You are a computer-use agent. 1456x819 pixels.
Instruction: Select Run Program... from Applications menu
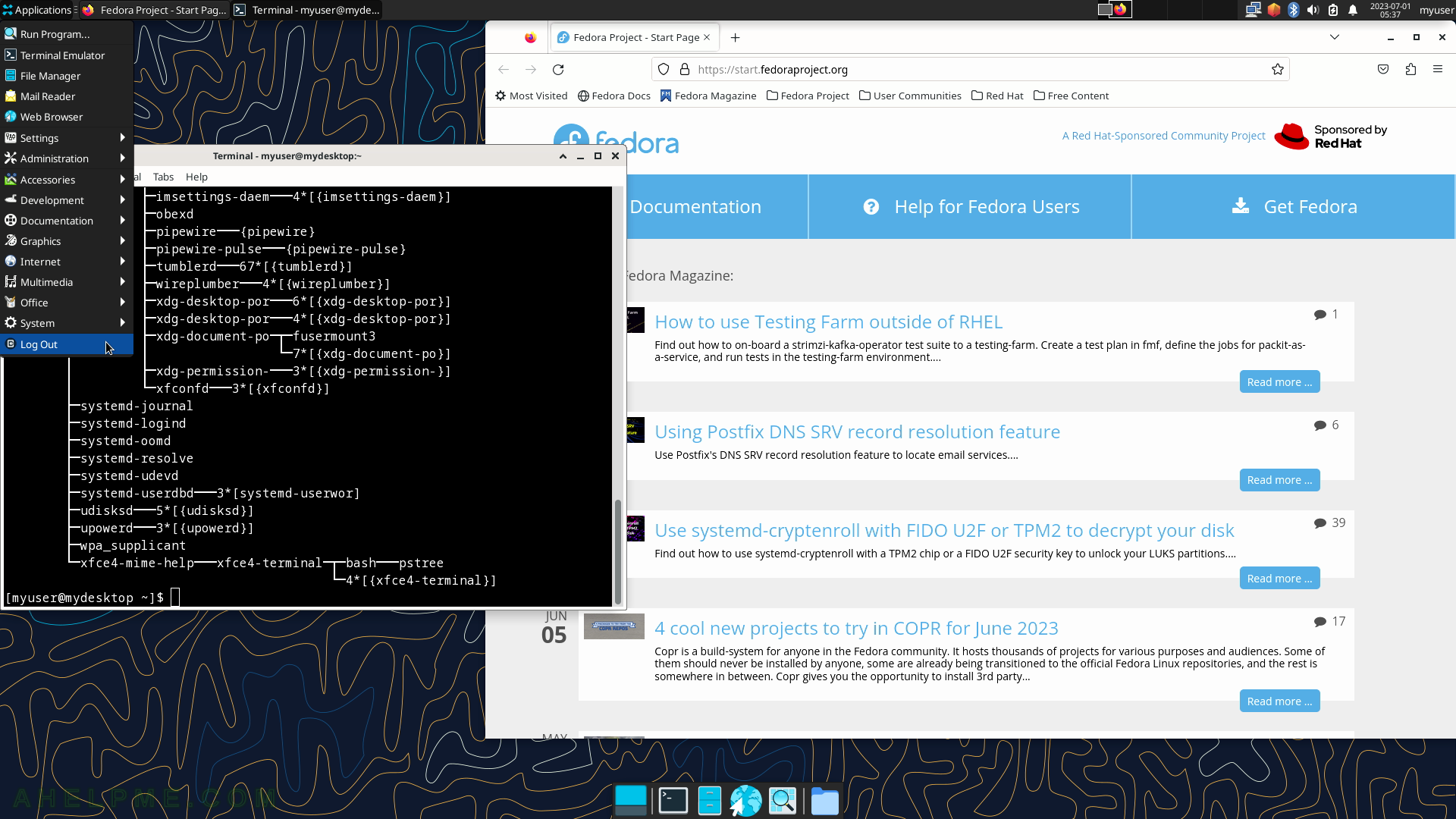click(67, 34)
